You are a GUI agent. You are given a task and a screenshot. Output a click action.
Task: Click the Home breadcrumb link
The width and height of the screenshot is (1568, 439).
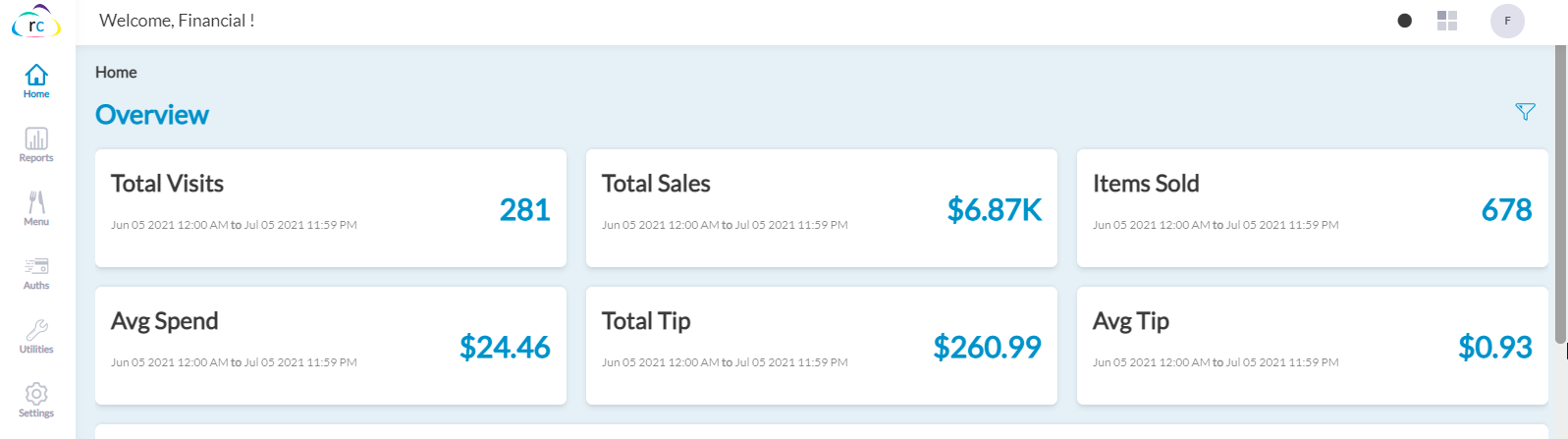click(x=116, y=73)
